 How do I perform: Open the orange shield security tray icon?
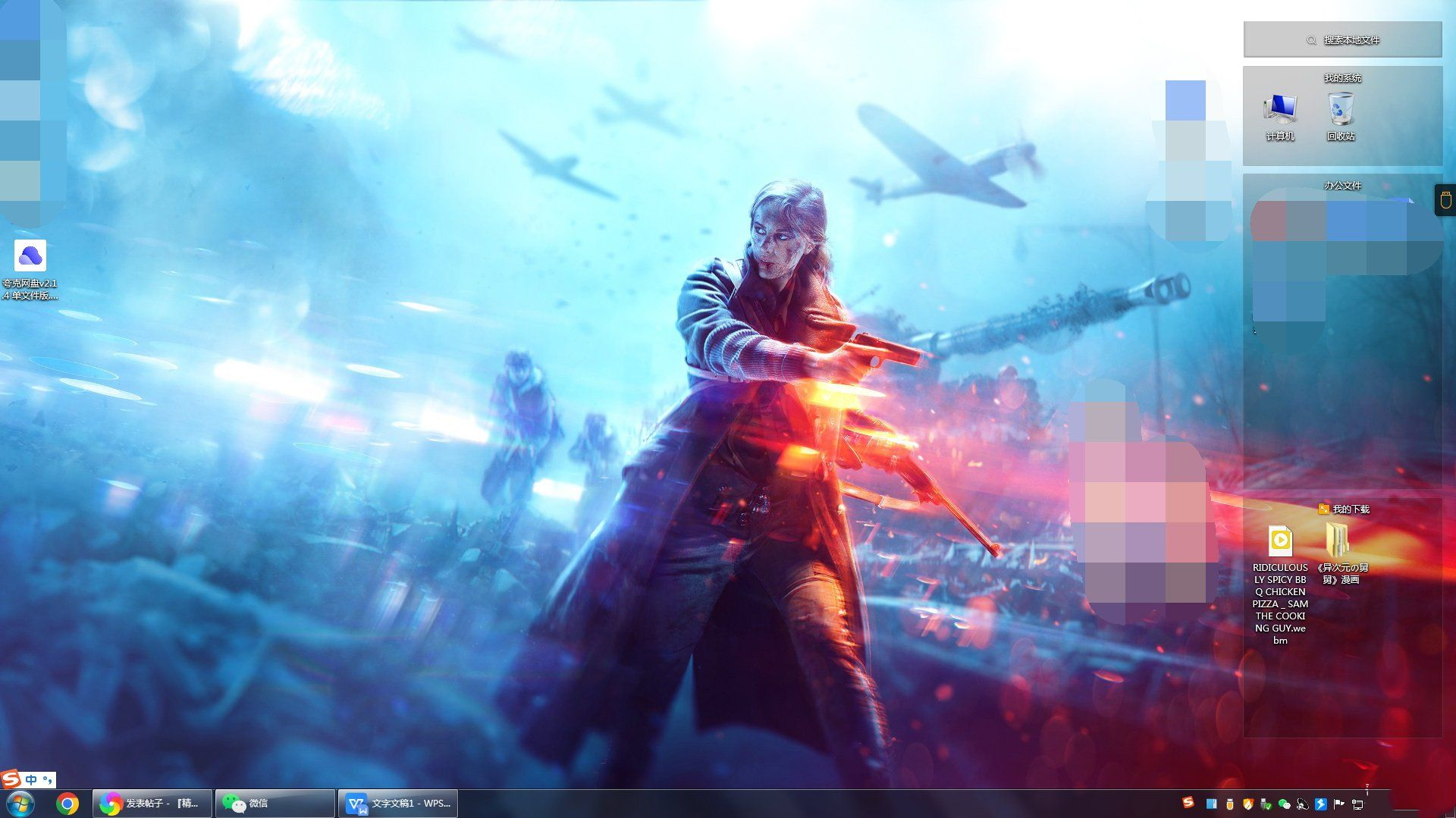pyautogui.click(x=1248, y=804)
